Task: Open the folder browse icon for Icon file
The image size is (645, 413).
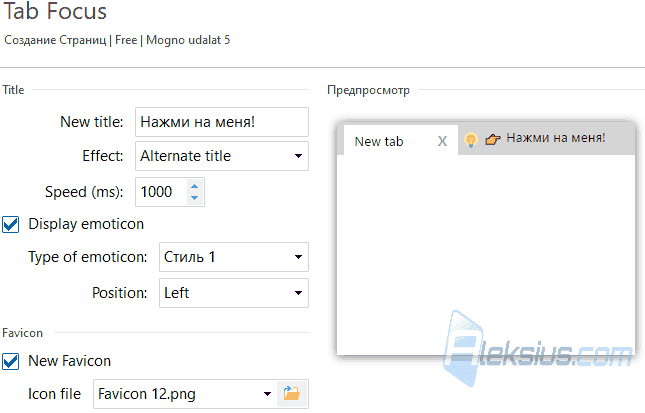Action: 292,394
